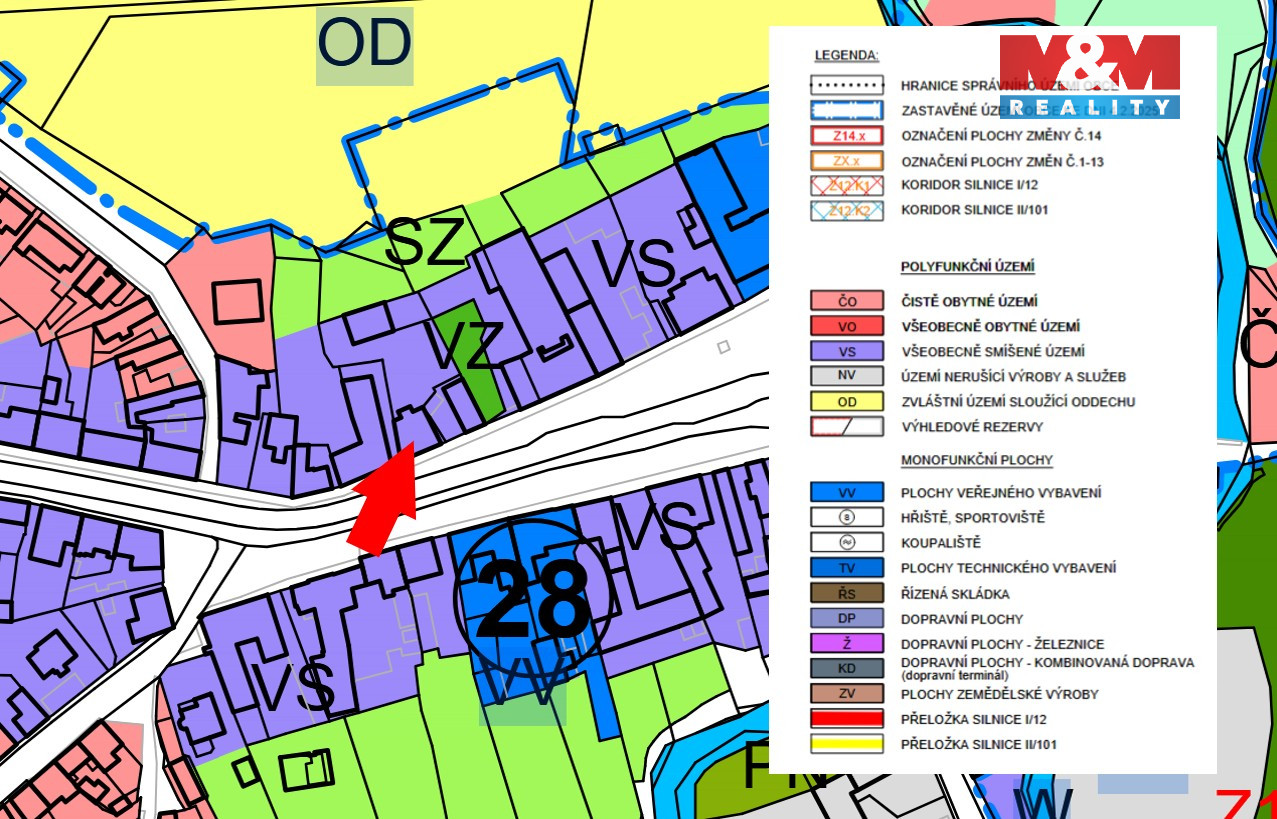
Task: Click the Koridor silnice I/12 legend symbol
Action: click(846, 185)
